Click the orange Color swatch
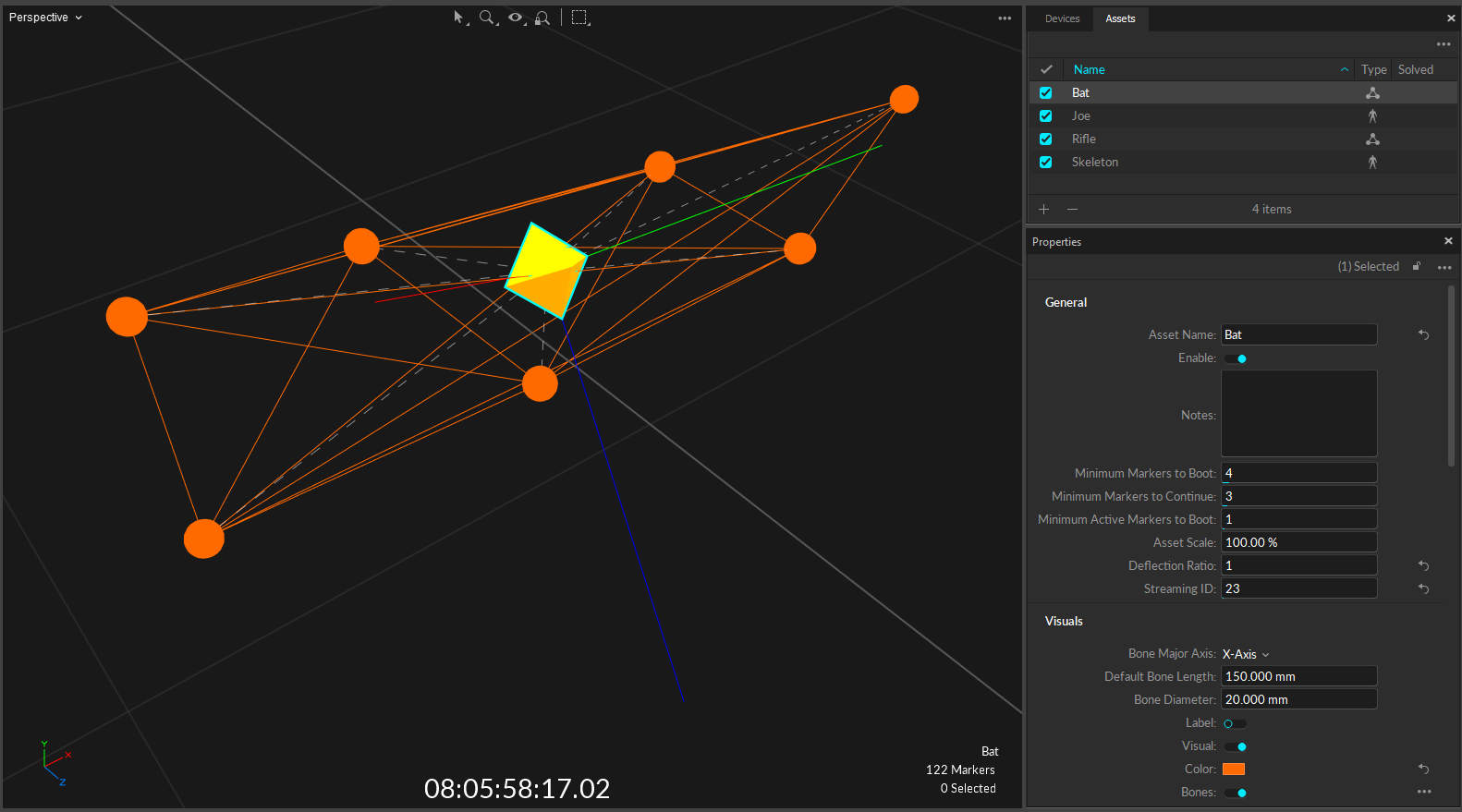Image resolution: width=1462 pixels, height=812 pixels. pos(1234,770)
